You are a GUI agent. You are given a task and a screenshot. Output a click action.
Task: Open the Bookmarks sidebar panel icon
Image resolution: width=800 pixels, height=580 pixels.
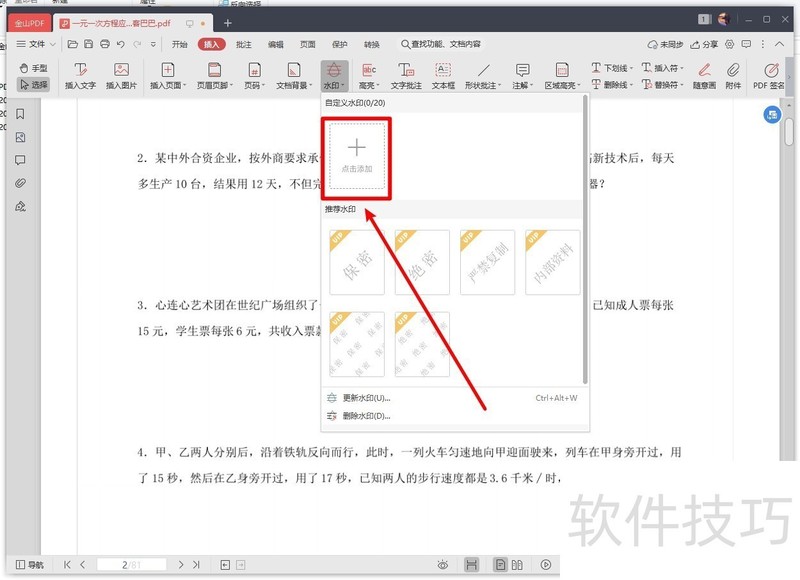click(x=20, y=114)
